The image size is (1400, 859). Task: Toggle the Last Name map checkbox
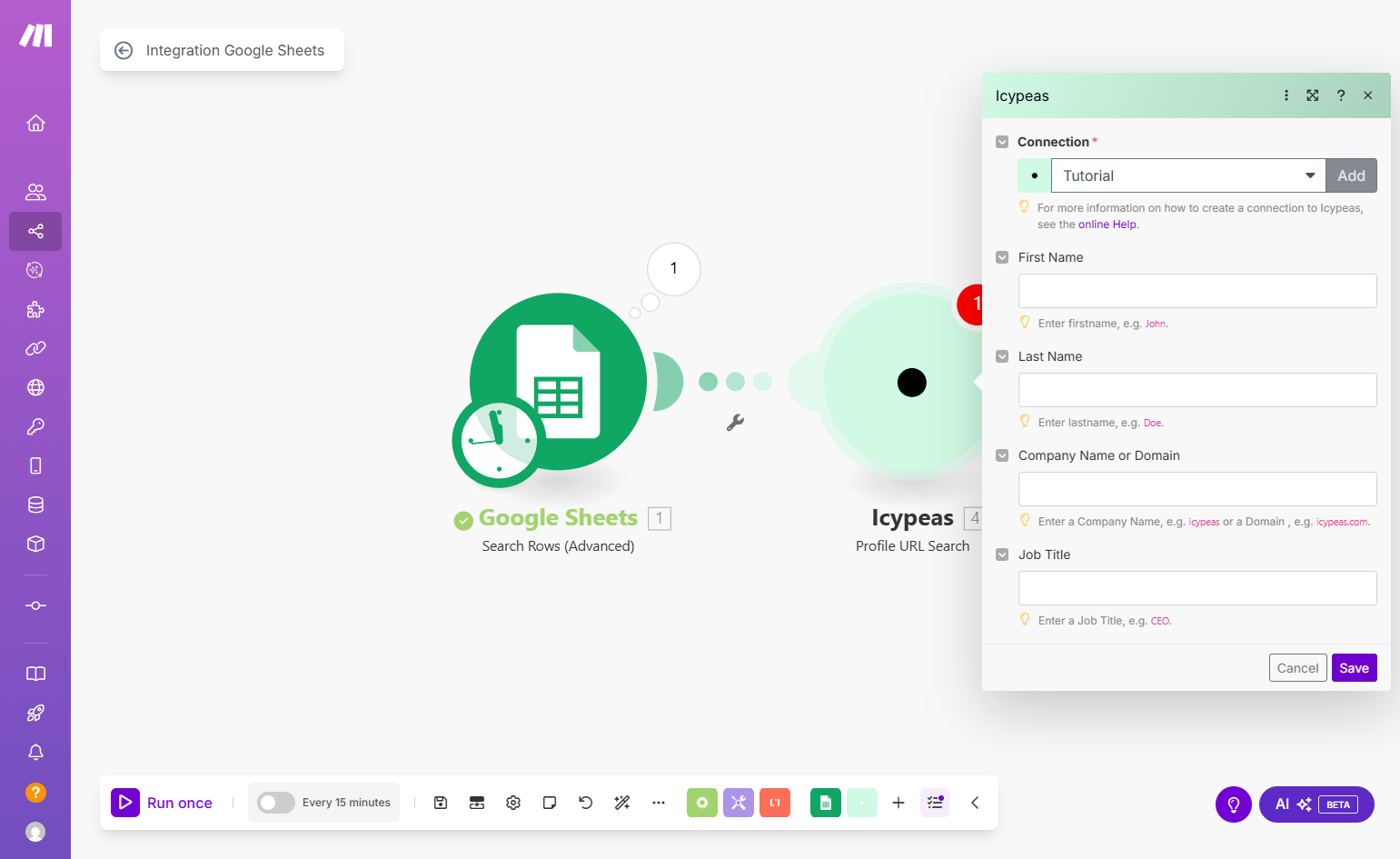coord(1002,356)
